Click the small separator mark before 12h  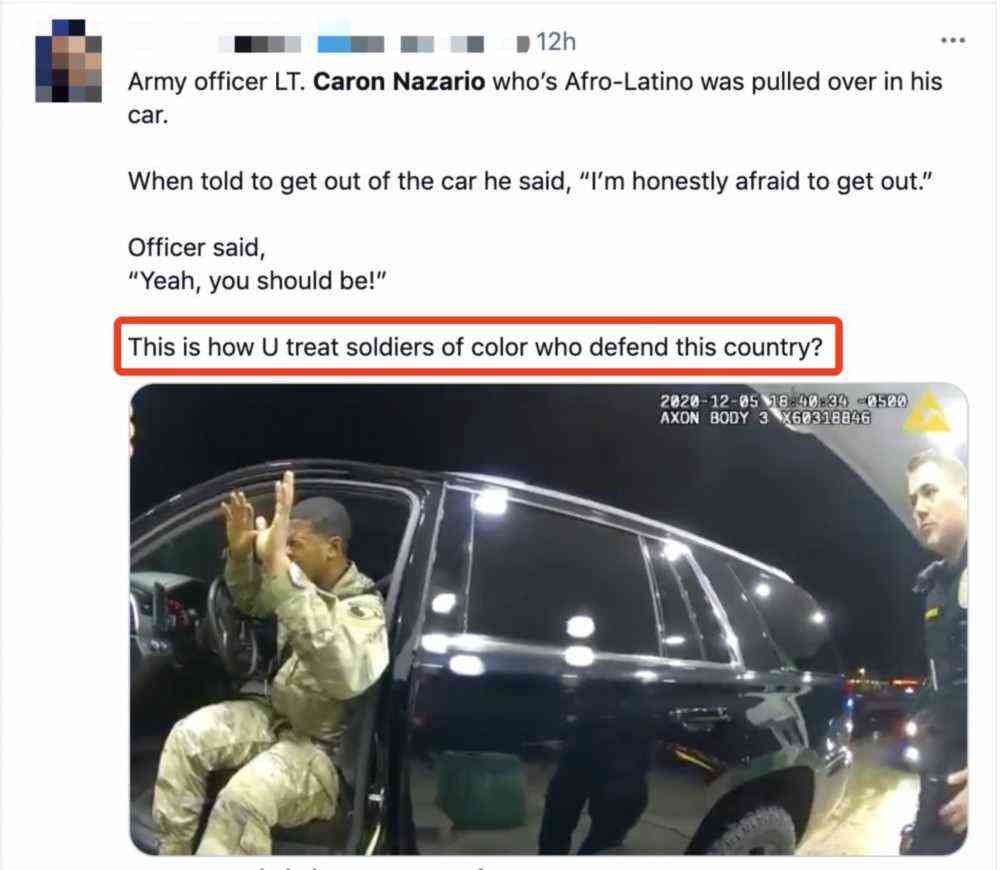pyautogui.click(x=523, y=44)
